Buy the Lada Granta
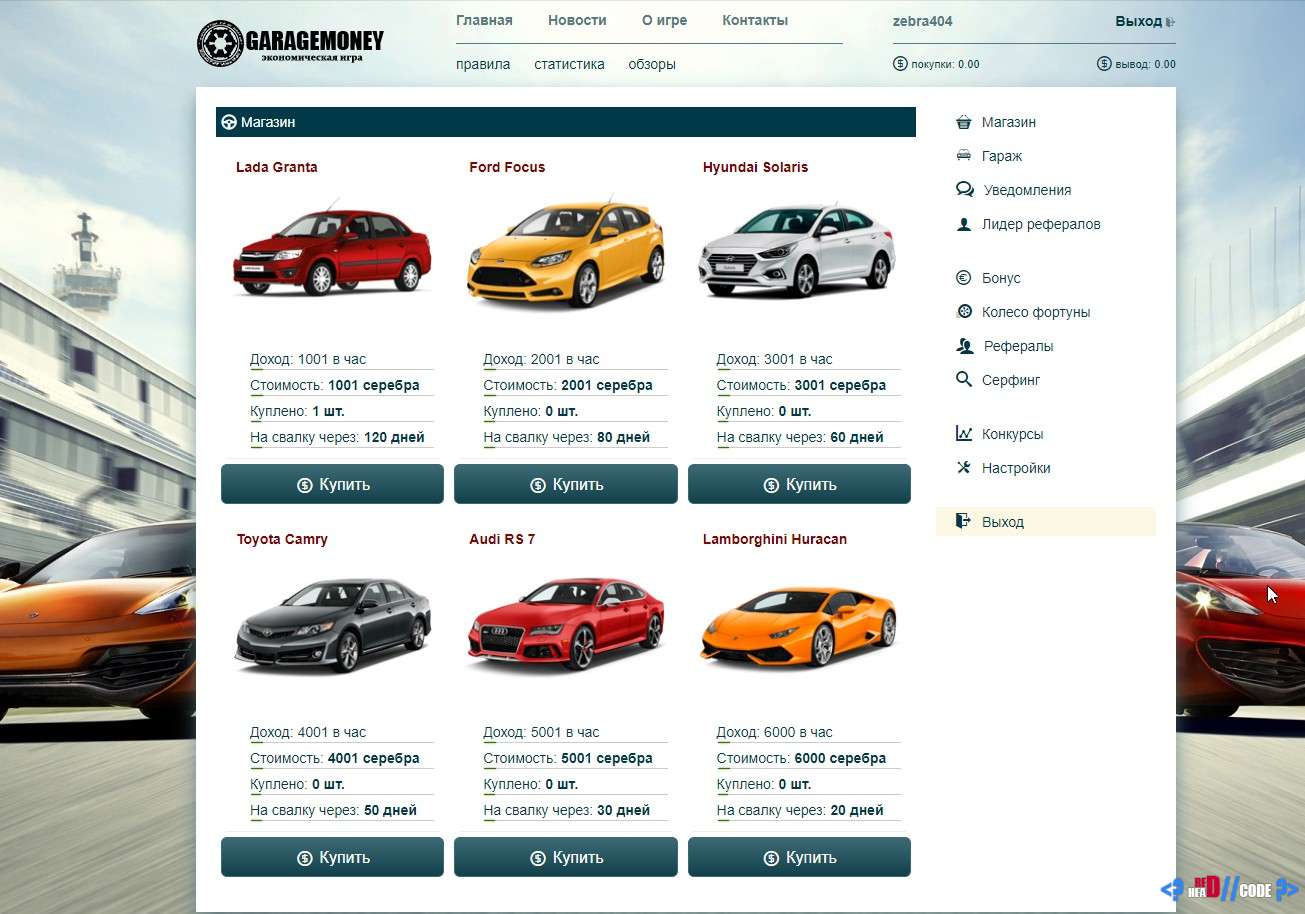This screenshot has width=1305, height=914. pos(332,484)
